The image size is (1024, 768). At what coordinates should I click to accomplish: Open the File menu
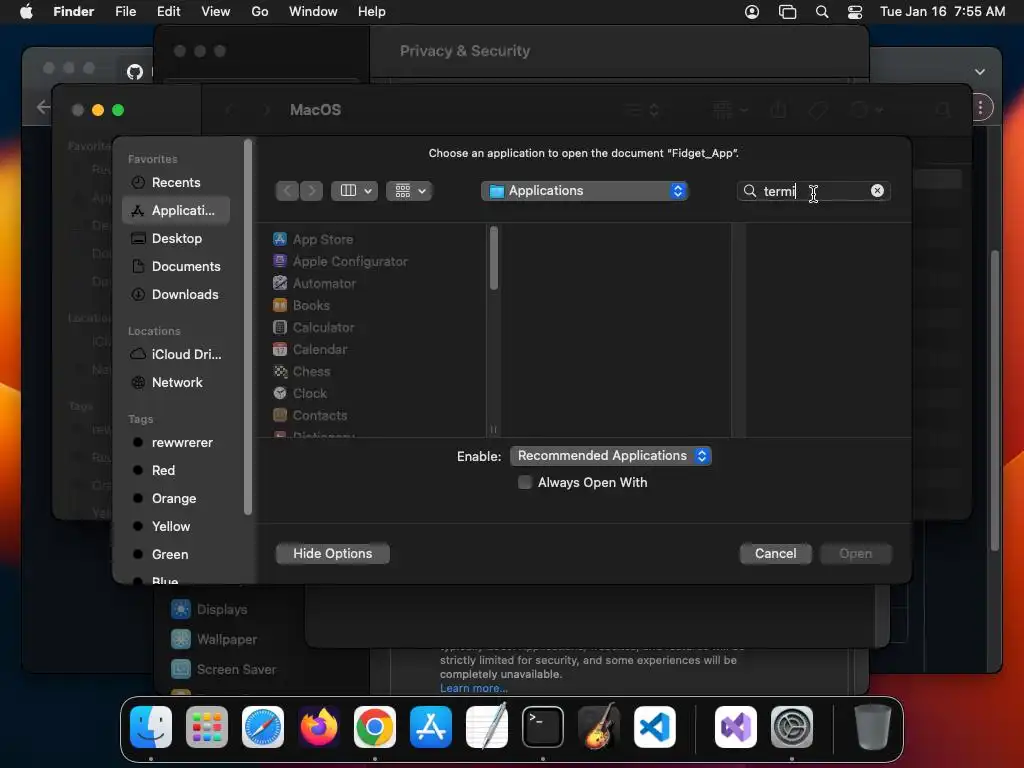tap(125, 12)
